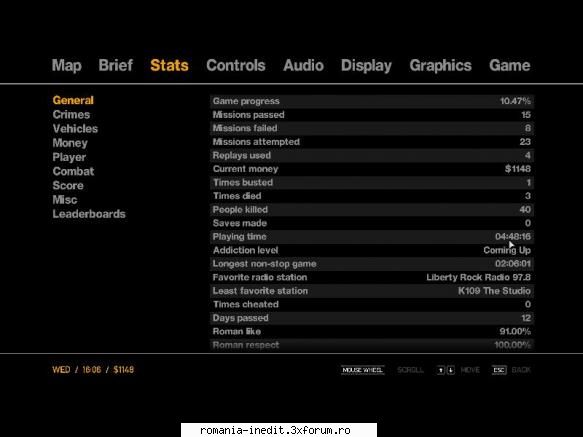Select the Missions failed row
This screenshot has height=437, width=583.
pos(372,128)
